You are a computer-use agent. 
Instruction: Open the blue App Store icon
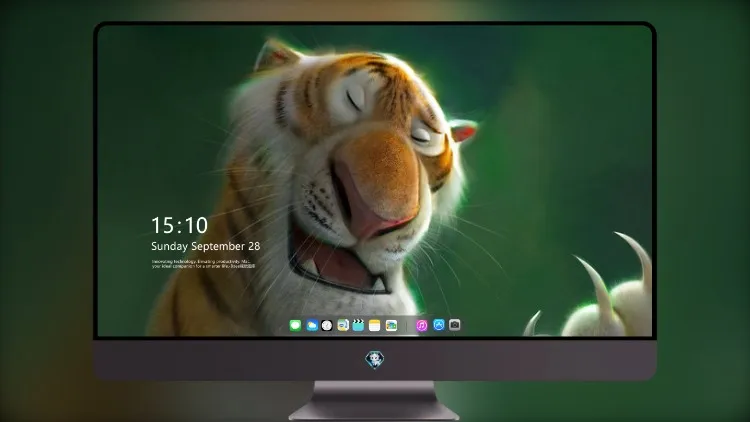[439, 325]
